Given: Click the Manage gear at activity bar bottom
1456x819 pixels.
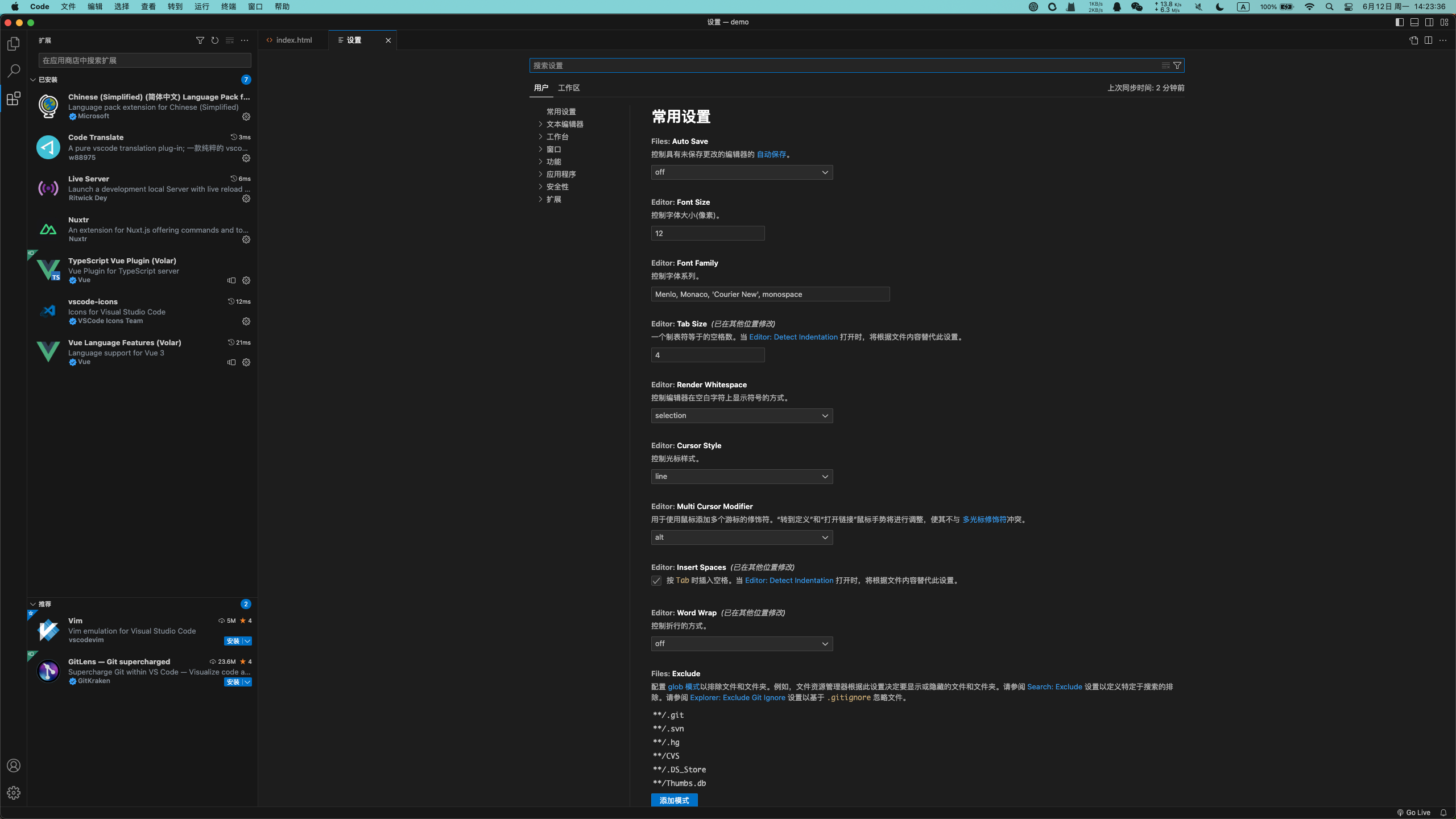Looking at the screenshot, I should pos(14,792).
